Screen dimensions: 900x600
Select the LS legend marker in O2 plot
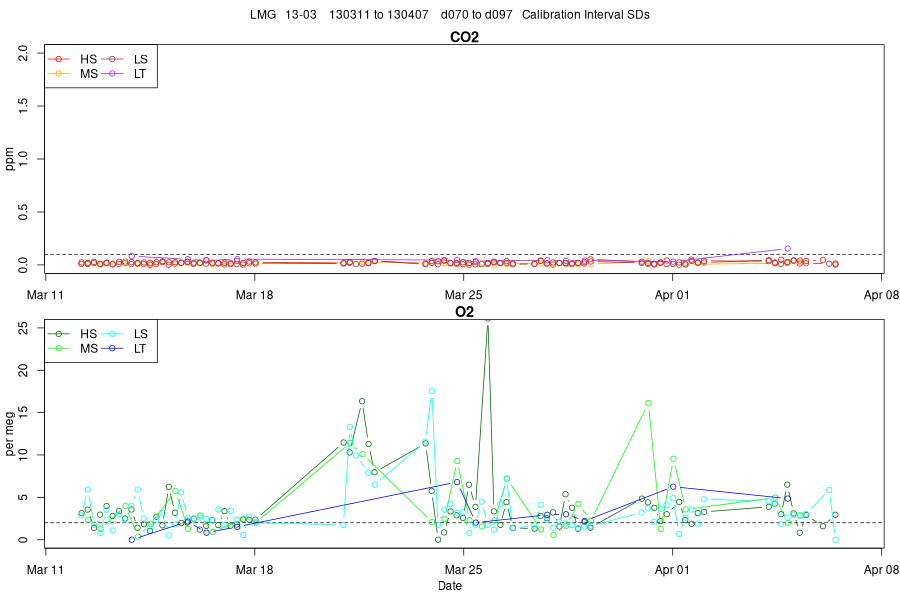112,334
